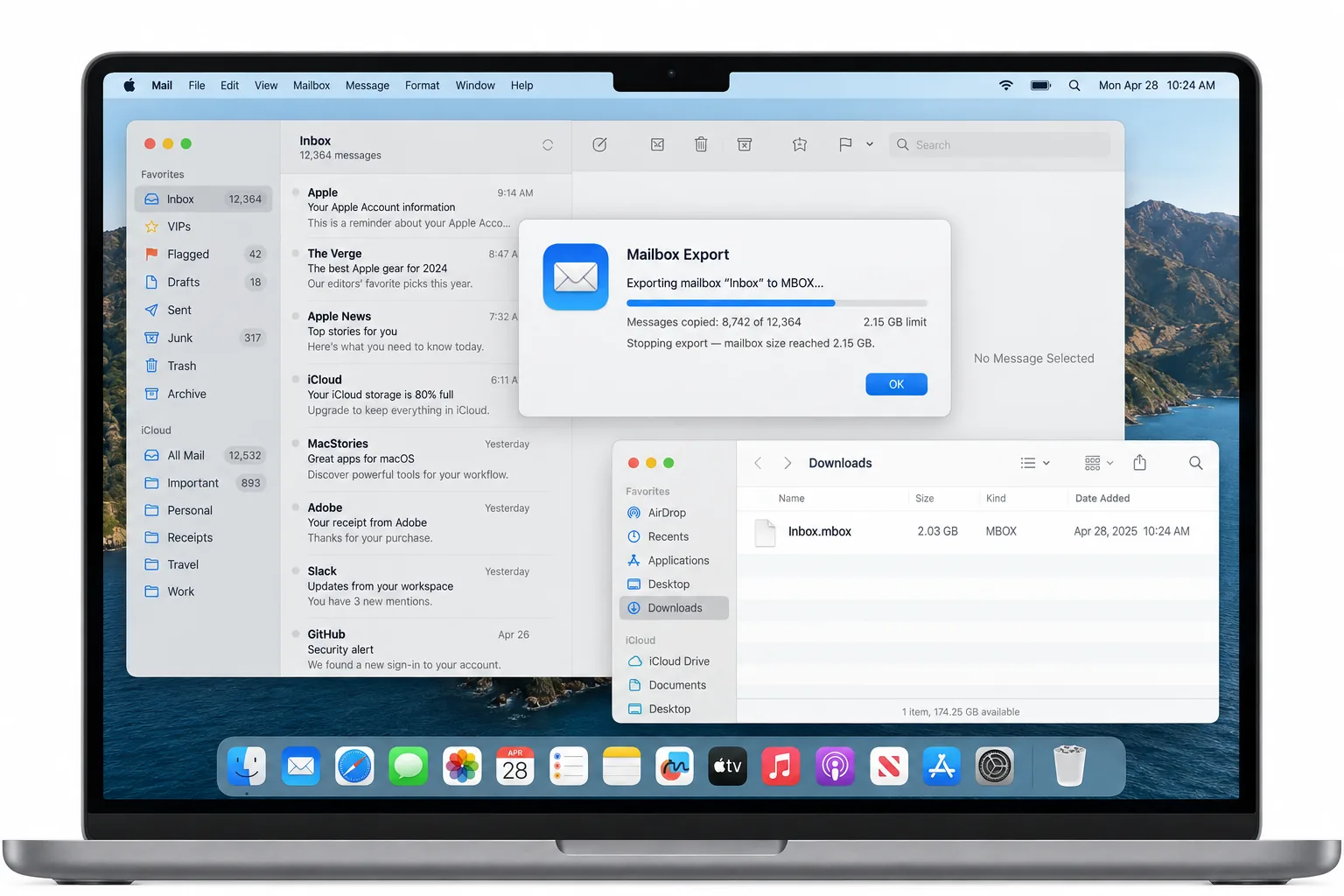Click the Spotlight search icon in menu bar

click(x=1074, y=86)
